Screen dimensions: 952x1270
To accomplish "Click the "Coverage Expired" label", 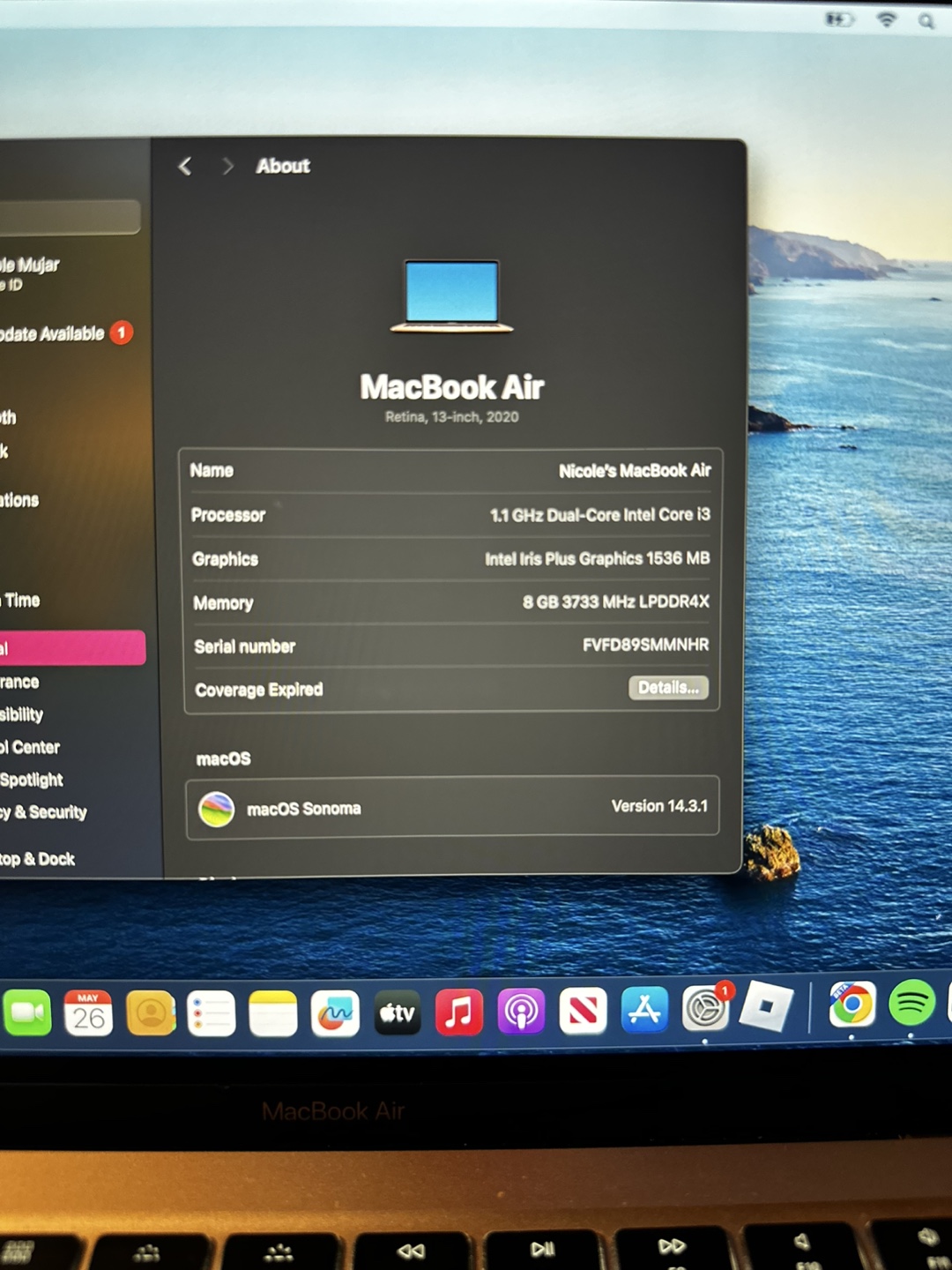I will (x=259, y=690).
